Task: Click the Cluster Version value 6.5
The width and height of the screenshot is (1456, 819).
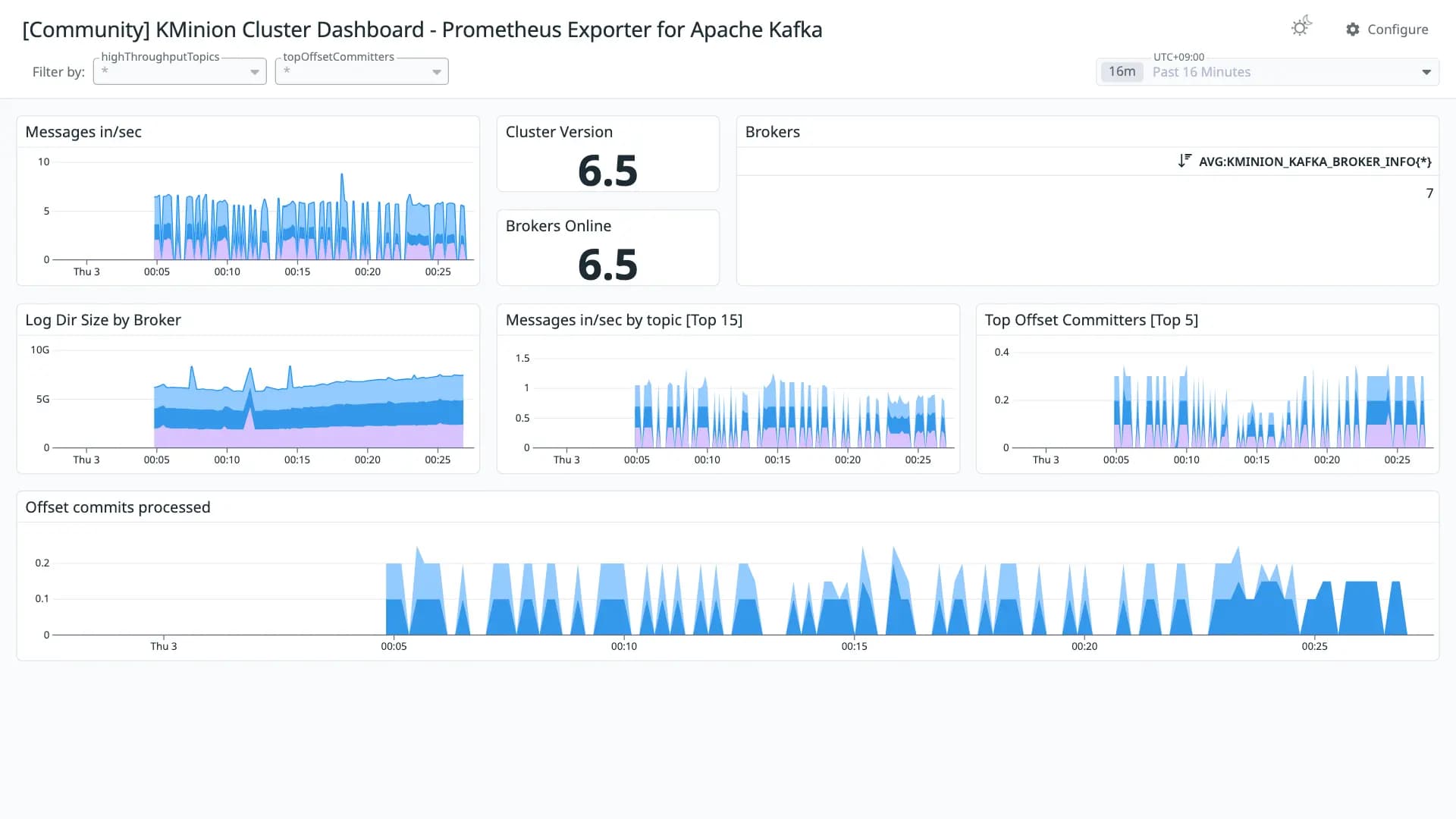Action: (607, 170)
